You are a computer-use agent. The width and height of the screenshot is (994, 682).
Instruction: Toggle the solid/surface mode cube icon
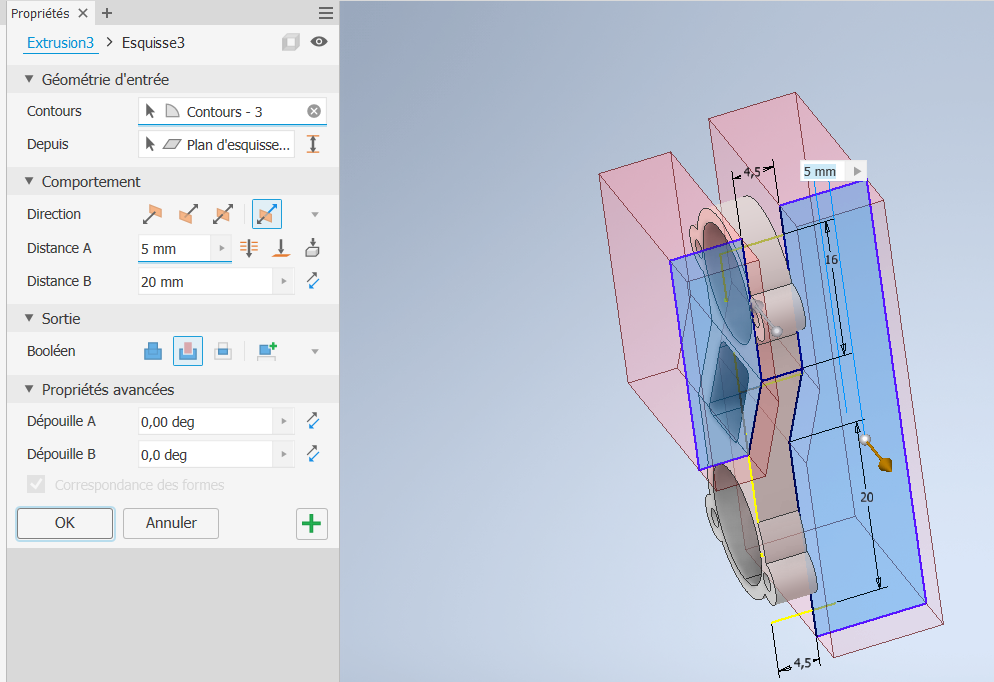290,42
